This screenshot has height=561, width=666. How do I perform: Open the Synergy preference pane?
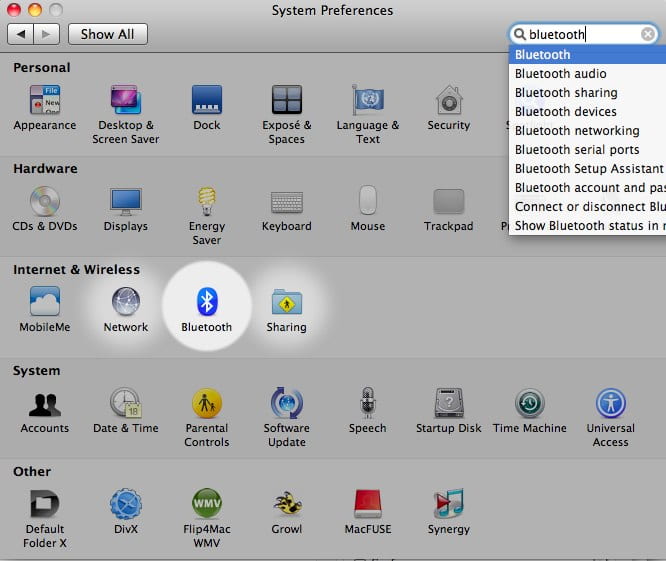click(449, 511)
